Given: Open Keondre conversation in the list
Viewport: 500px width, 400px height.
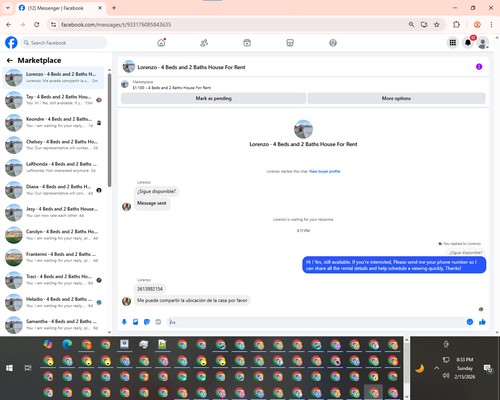Looking at the screenshot, I should coord(53,123).
